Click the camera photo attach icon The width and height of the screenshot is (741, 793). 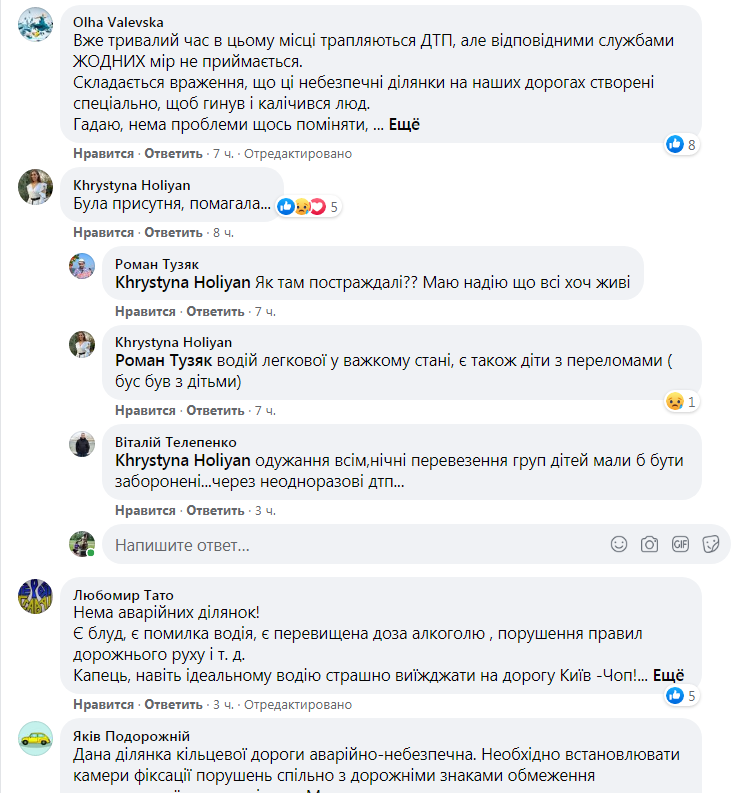click(x=649, y=544)
